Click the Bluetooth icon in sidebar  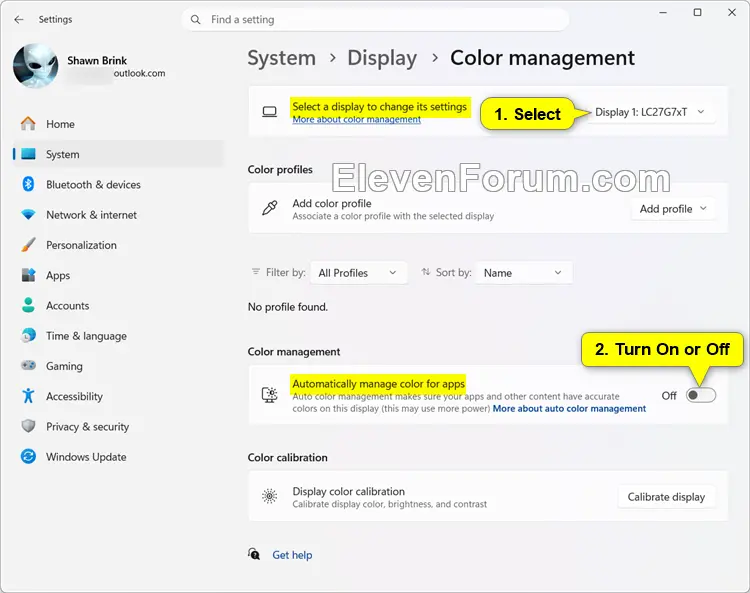pos(28,184)
